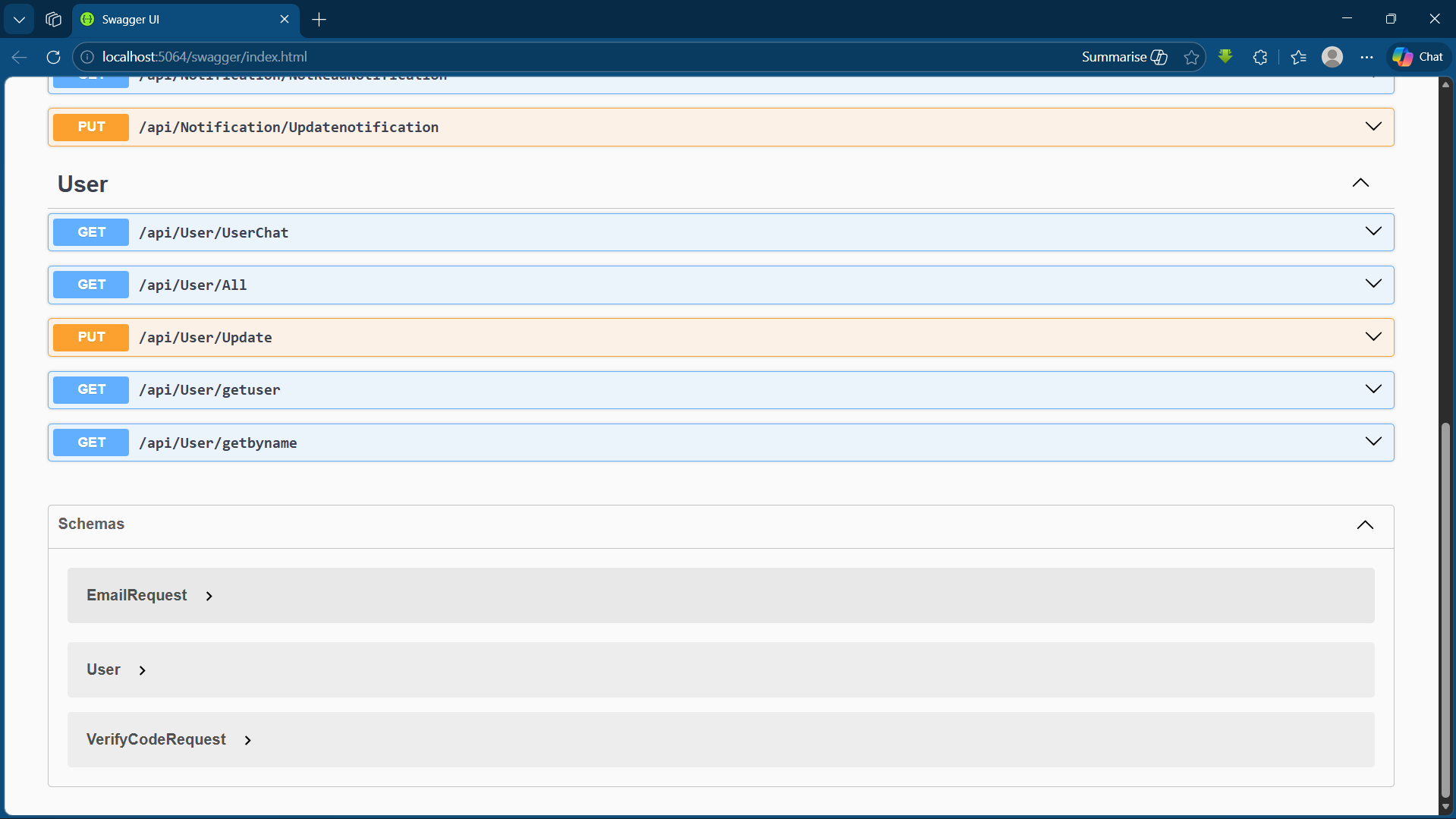The width and height of the screenshot is (1456, 819).
Task: Click the scrollbar down arrow
Action: pyautogui.click(x=1445, y=807)
